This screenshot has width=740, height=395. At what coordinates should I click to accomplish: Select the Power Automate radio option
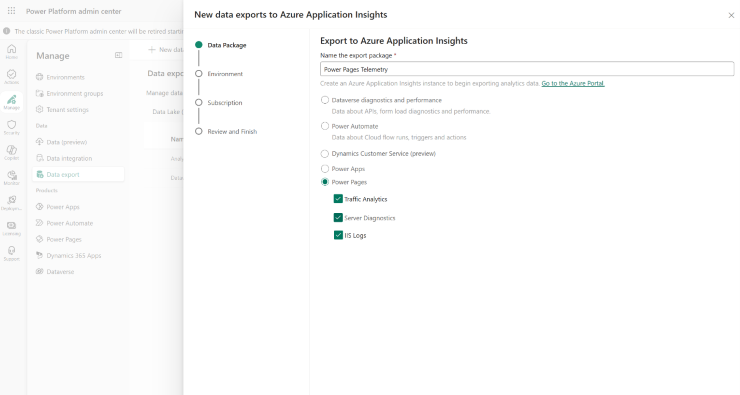point(325,126)
